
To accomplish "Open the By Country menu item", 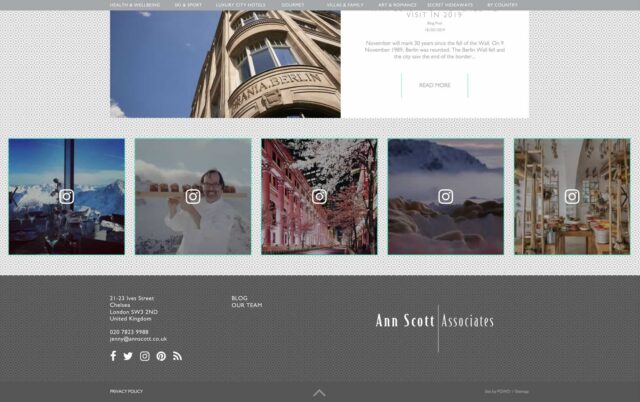I will point(502,5).
